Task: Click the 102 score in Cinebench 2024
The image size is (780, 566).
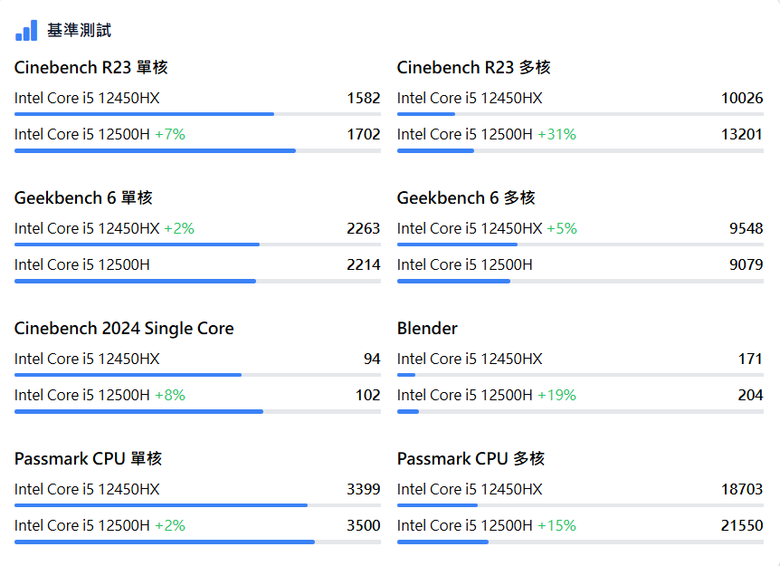Action: 368,395
